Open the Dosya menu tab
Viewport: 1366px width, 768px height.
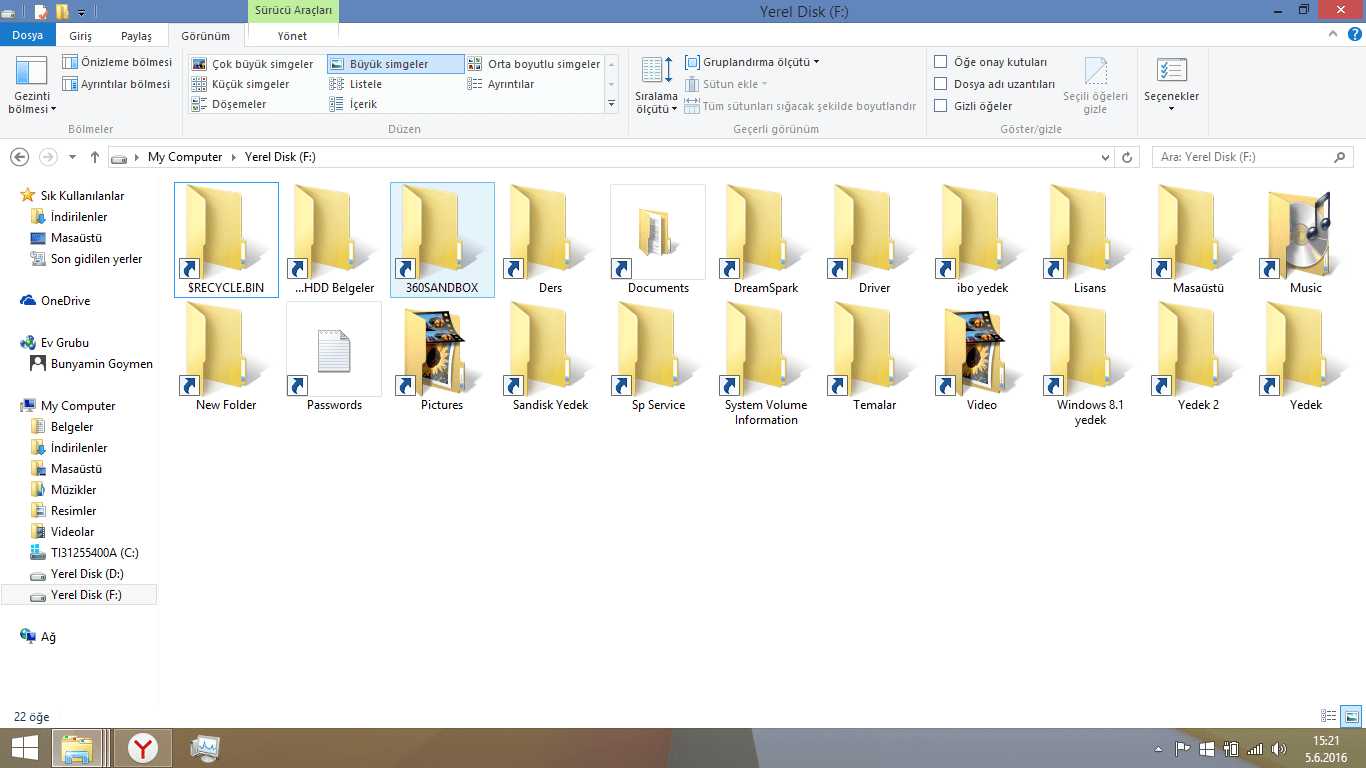click(x=28, y=36)
